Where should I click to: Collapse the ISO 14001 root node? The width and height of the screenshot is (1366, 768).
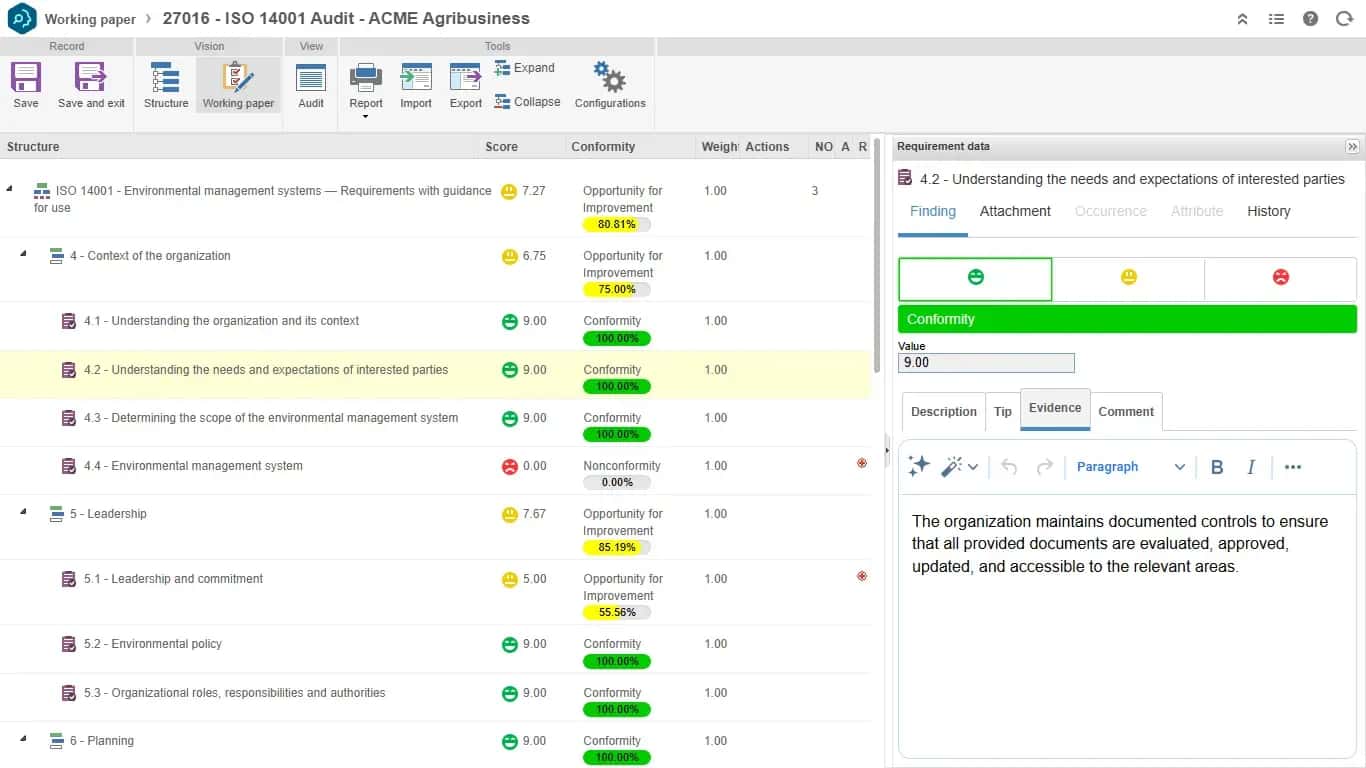click(10, 188)
